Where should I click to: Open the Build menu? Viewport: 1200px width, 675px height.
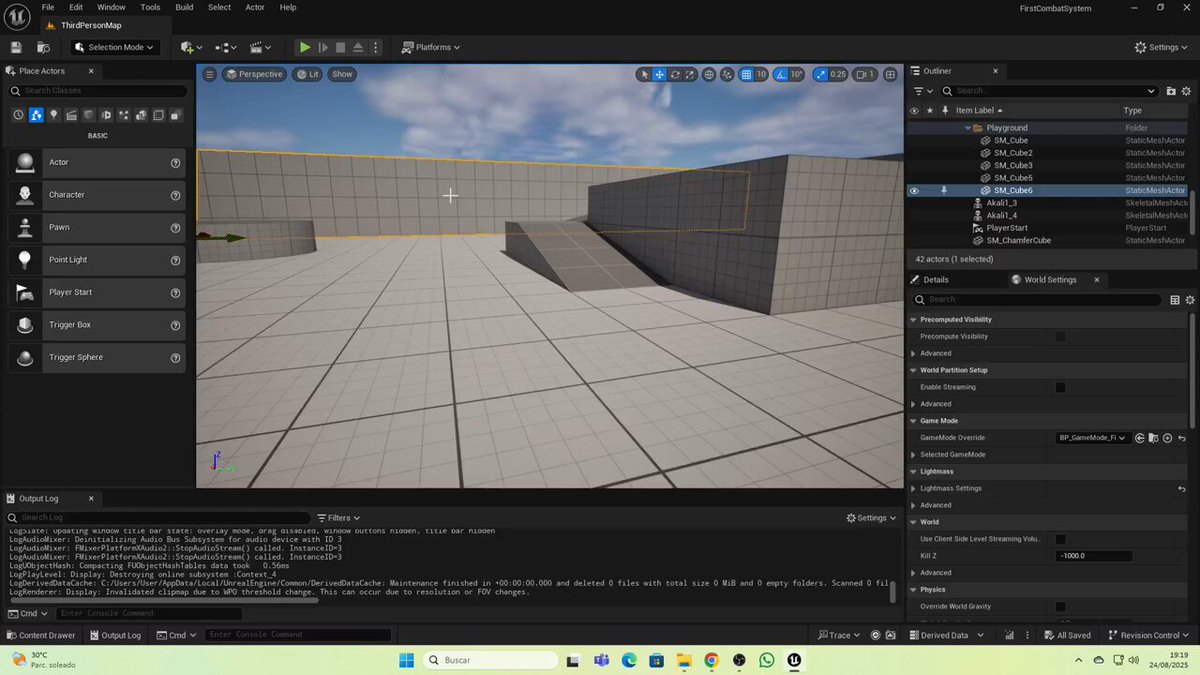pyautogui.click(x=184, y=7)
